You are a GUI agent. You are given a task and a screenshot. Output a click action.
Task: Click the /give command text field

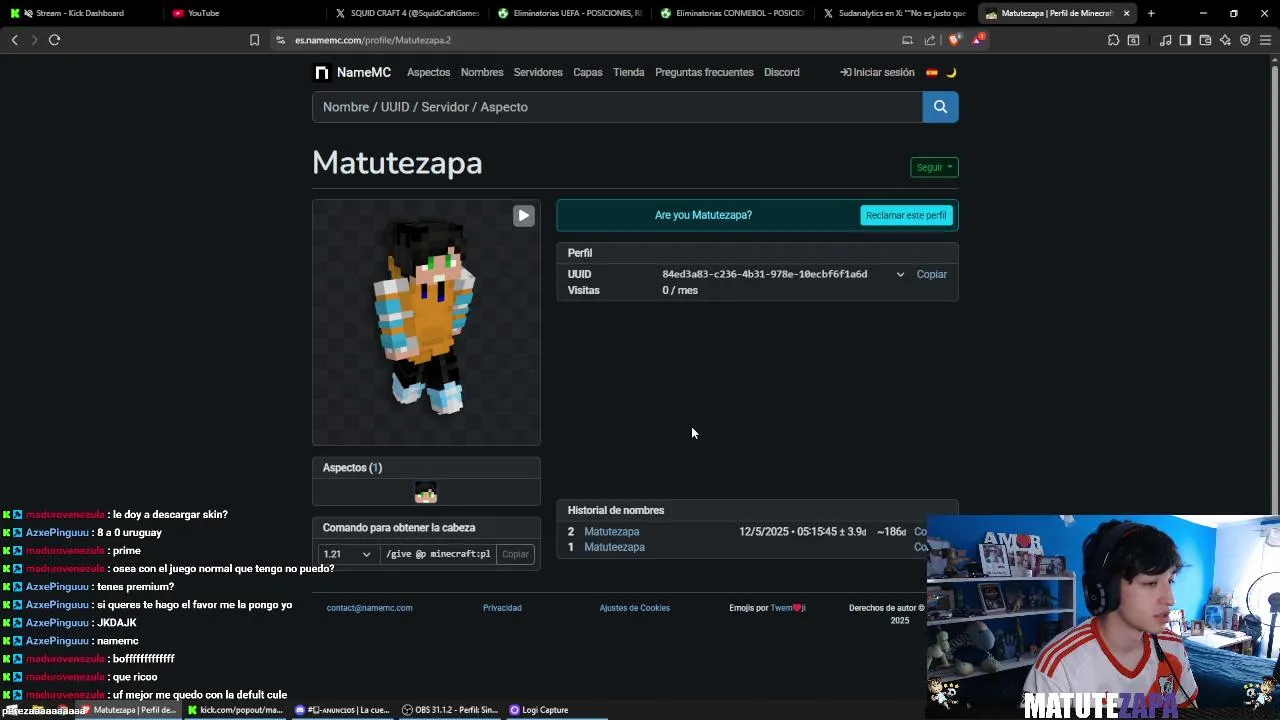click(x=437, y=554)
